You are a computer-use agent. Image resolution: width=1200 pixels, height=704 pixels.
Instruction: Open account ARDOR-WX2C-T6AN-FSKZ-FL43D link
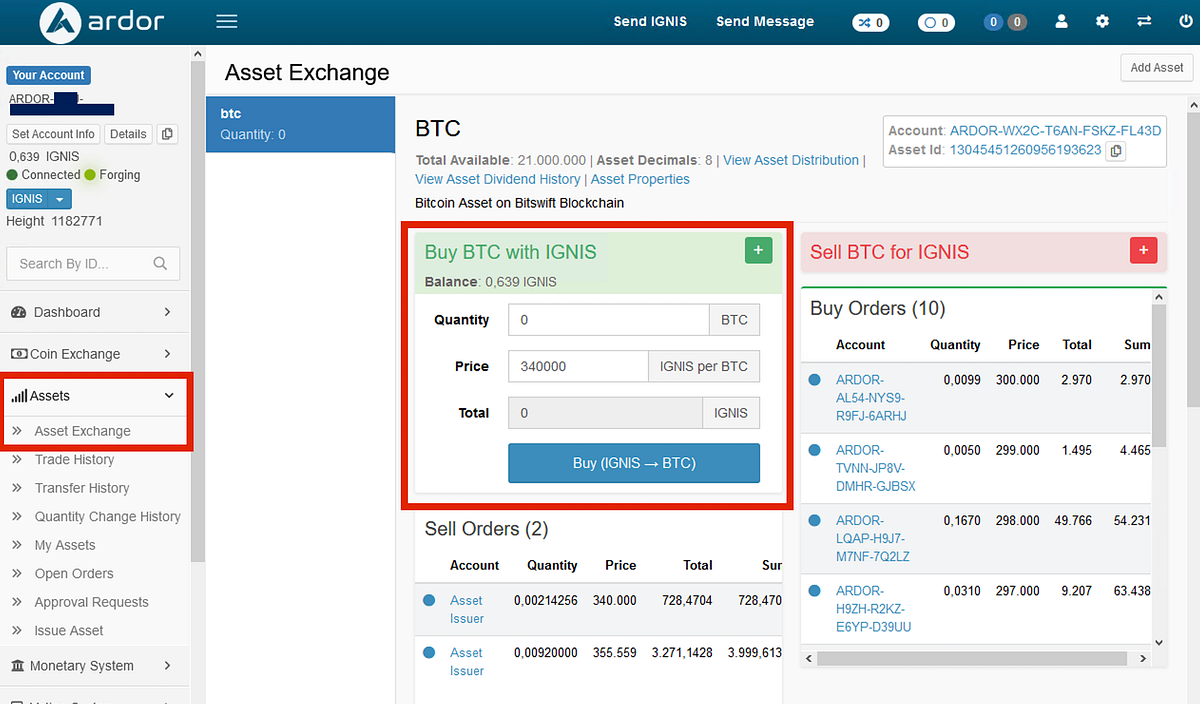tap(1055, 131)
